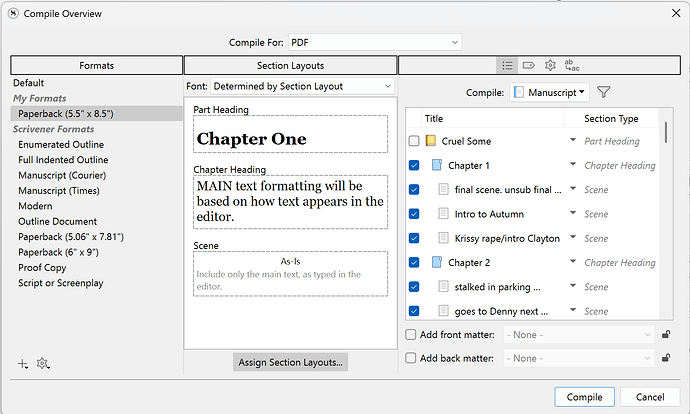Open the back matter None dropdown
Image resolution: width=690 pixels, height=414 pixels.
(x=579, y=358)
